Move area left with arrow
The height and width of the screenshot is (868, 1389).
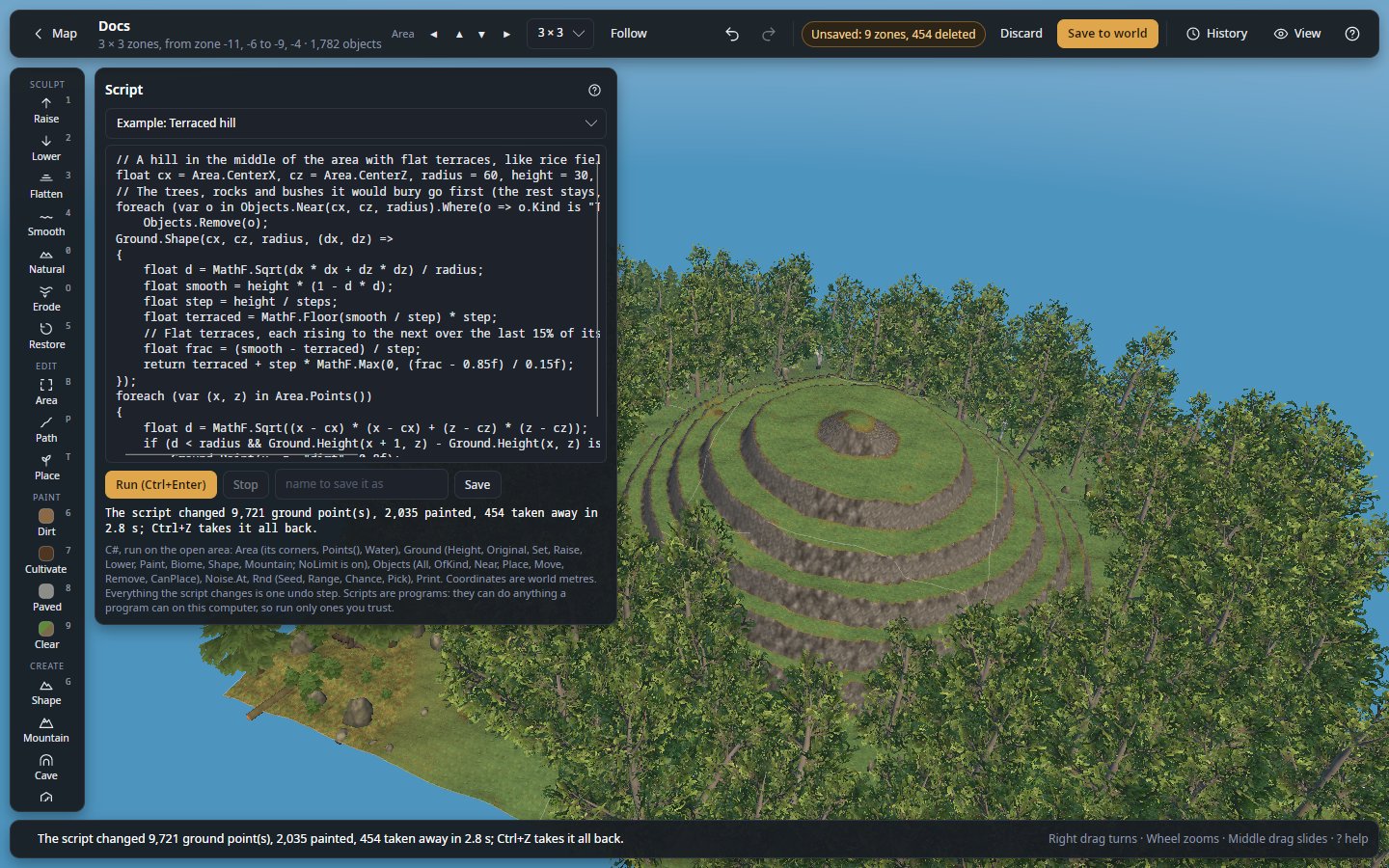pyautogui.click(x=434, y=34)
